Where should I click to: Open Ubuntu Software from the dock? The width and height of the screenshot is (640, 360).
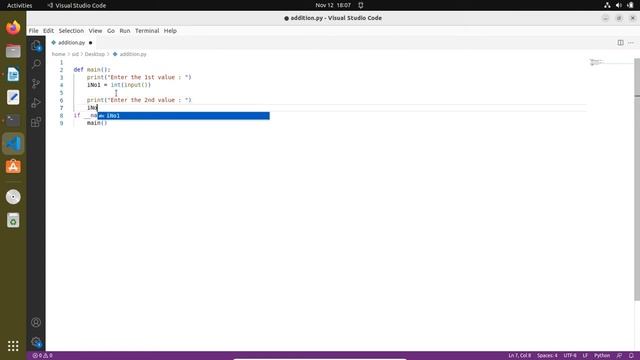click(x=13, y=167)
